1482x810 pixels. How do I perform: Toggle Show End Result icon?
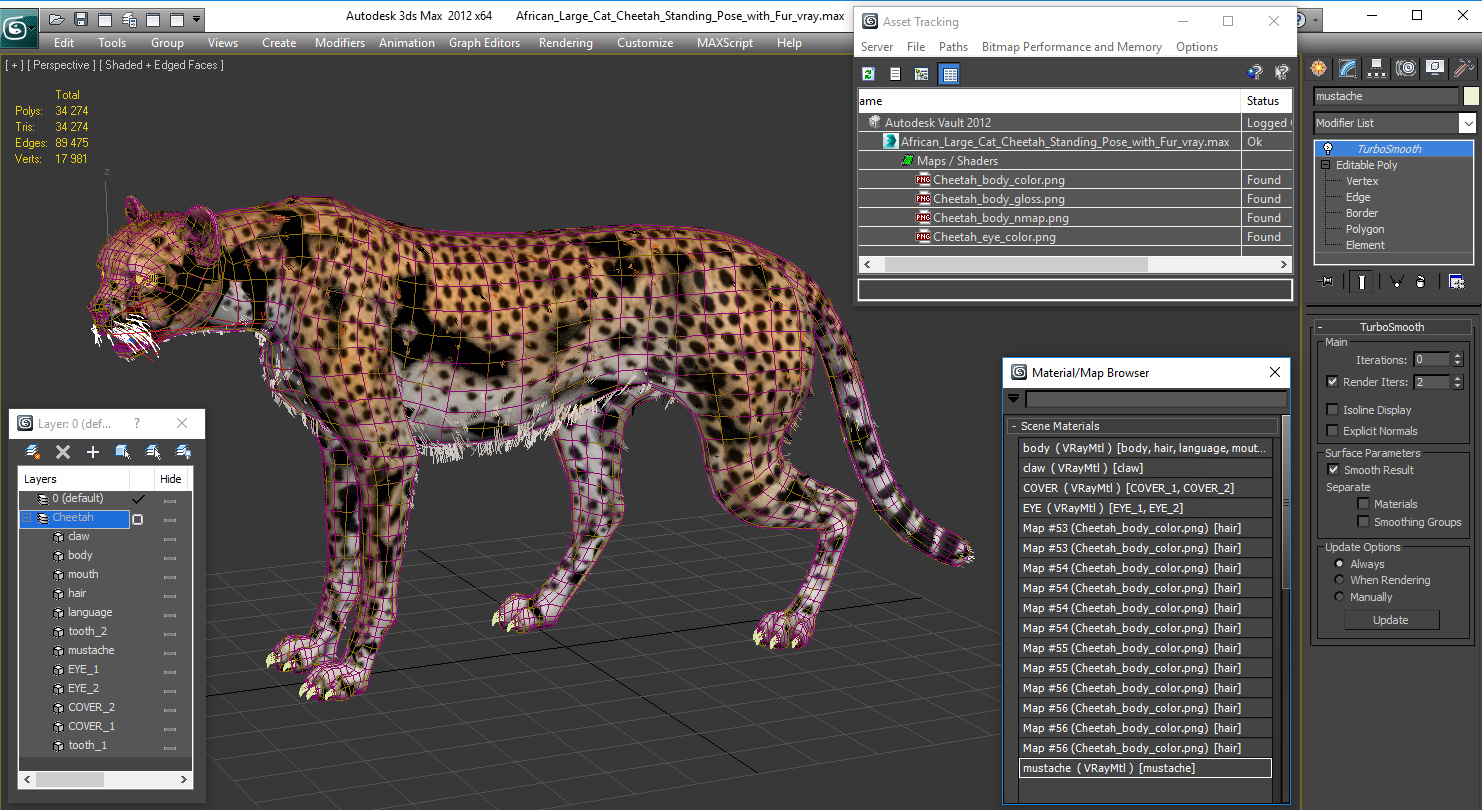click(1361, 281)
